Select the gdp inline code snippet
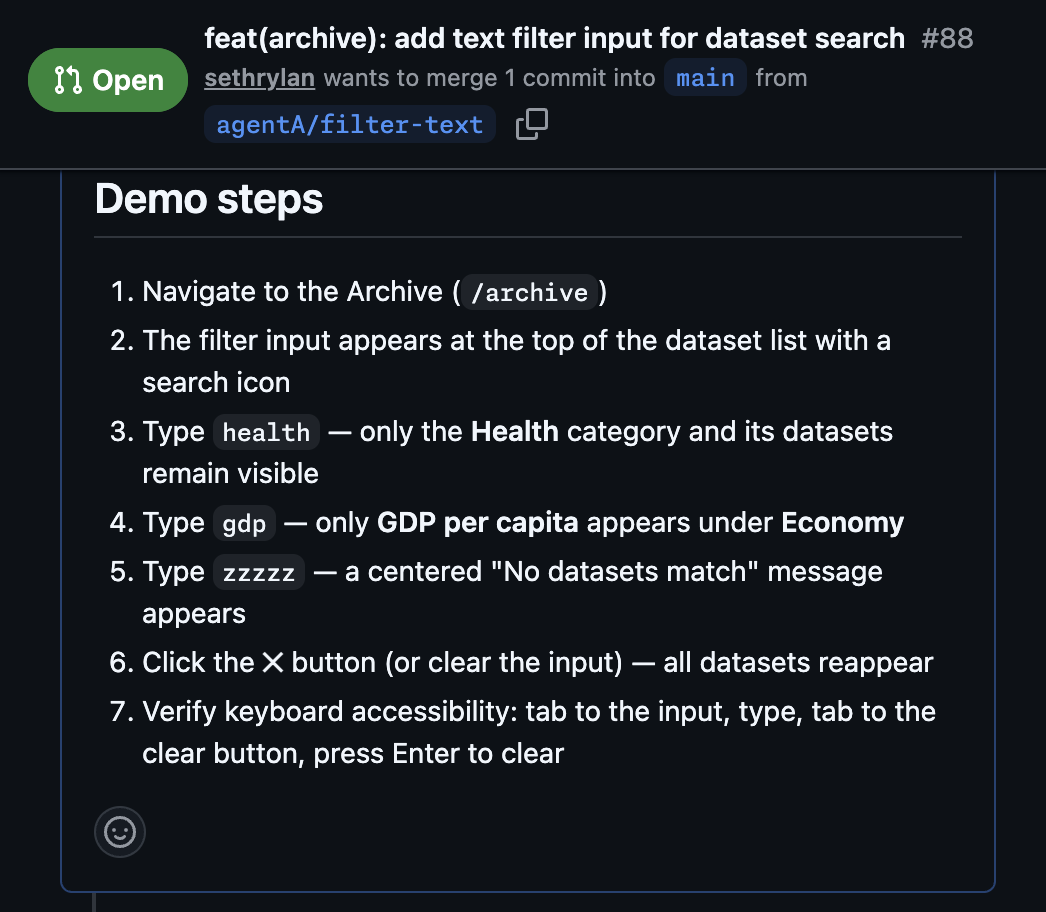Viewport: 1046px width, 912px height. 244,523
